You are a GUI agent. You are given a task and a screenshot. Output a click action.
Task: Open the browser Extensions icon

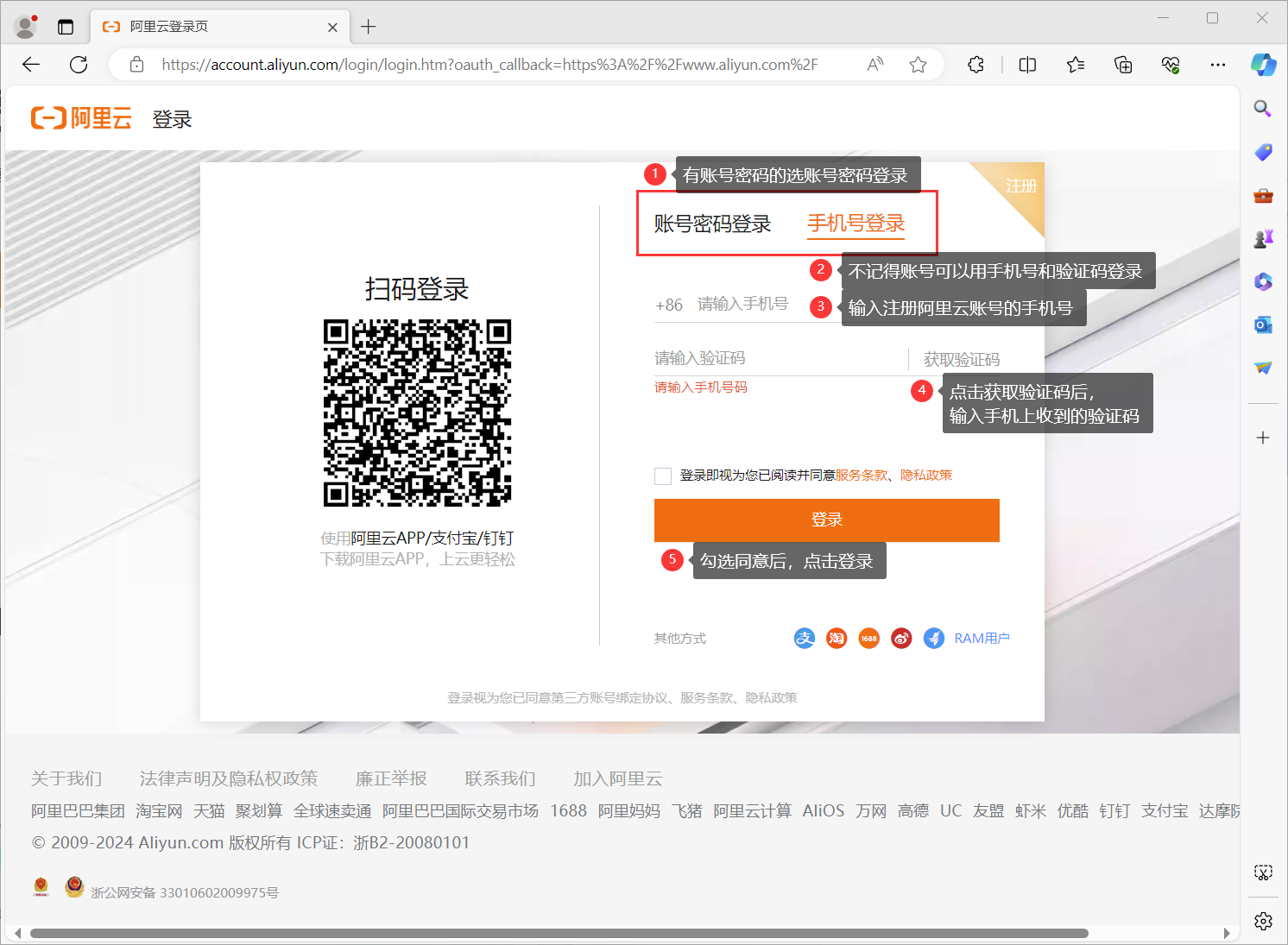coord(975,65)
